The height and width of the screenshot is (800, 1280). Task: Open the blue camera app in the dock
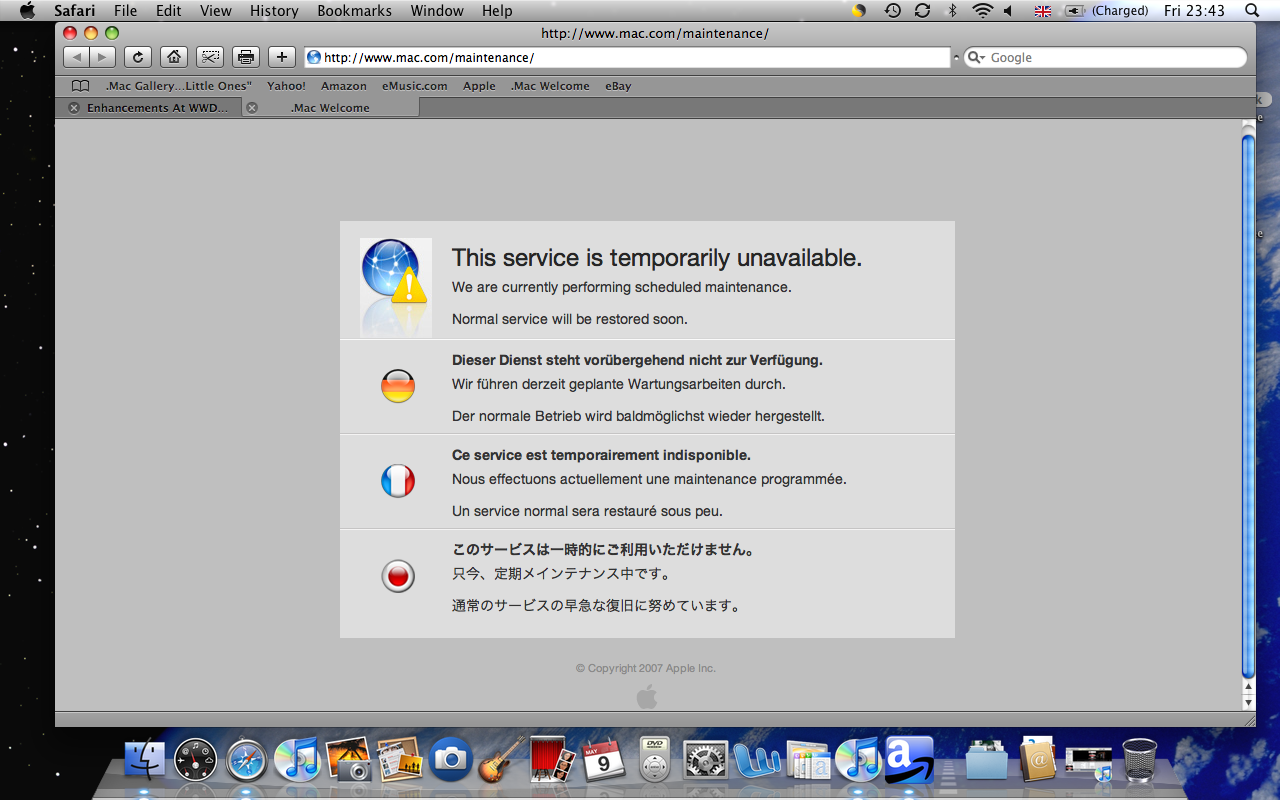tap(451, 761)
